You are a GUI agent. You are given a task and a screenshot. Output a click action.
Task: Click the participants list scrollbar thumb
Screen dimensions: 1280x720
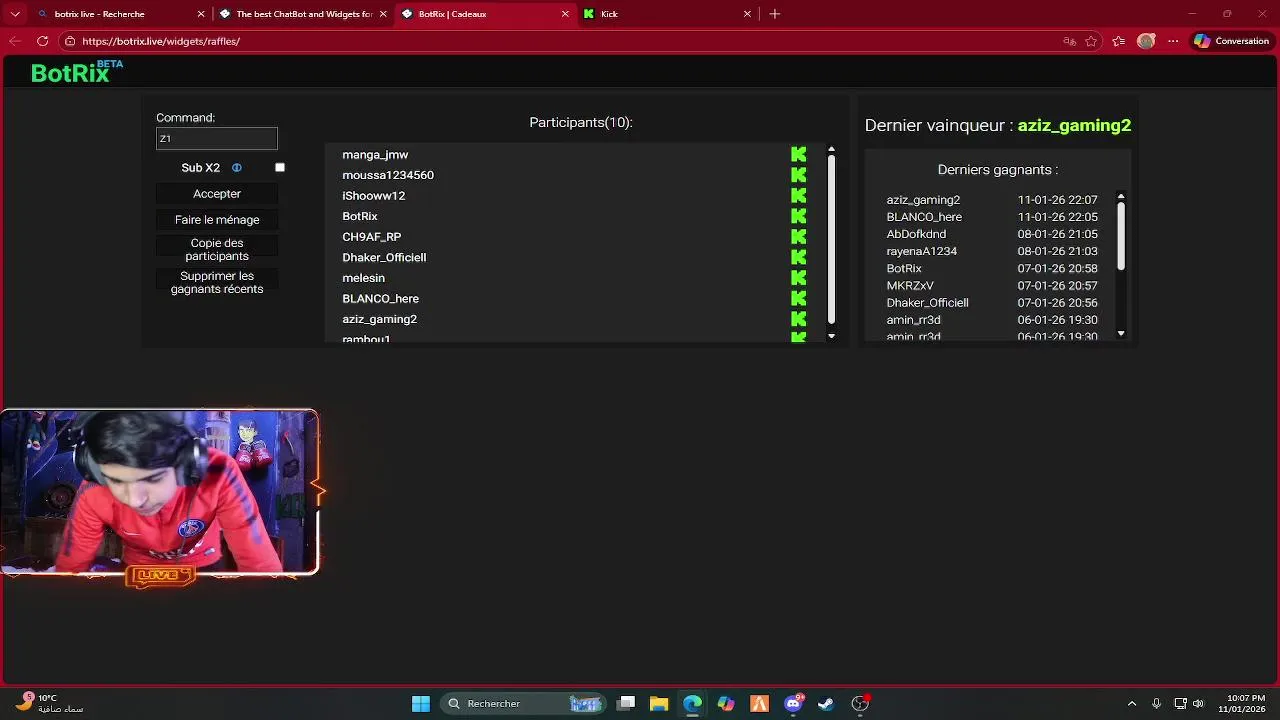(x=831, y=238)
